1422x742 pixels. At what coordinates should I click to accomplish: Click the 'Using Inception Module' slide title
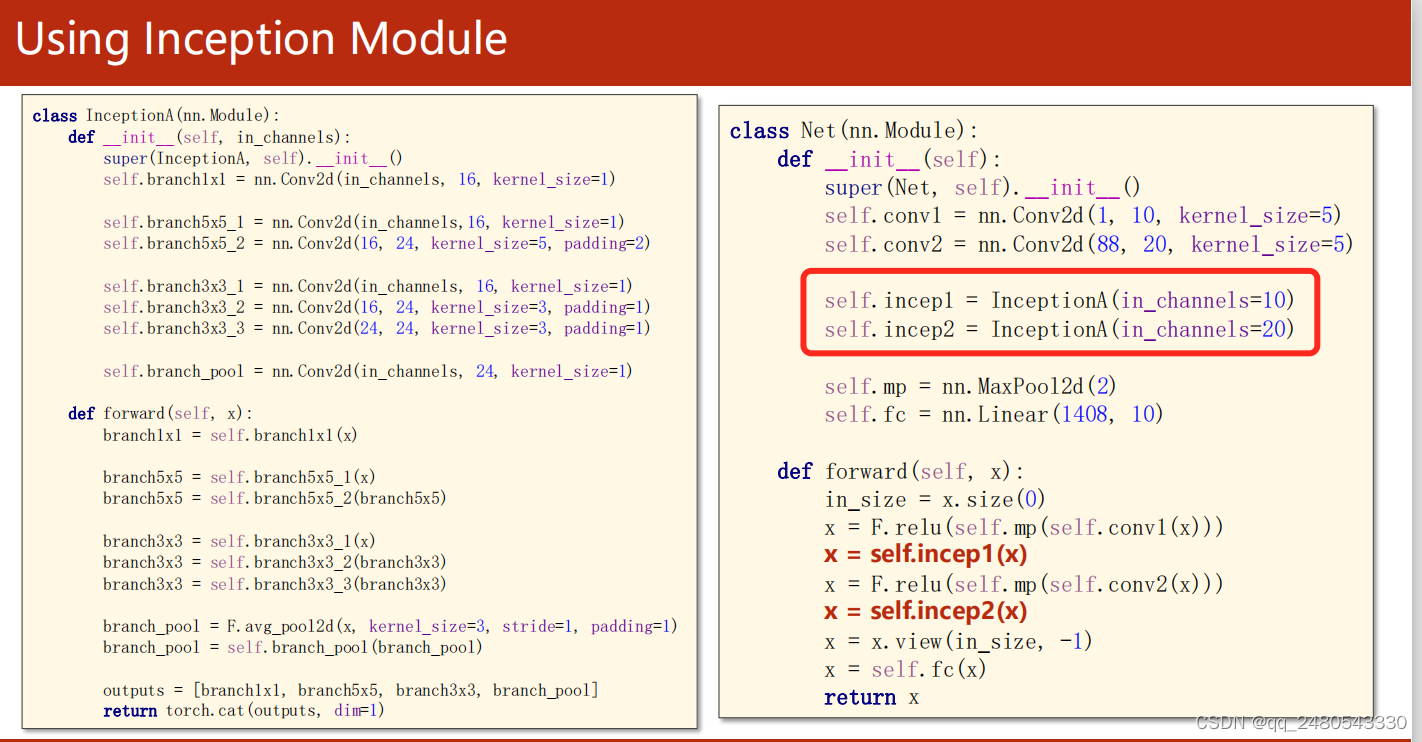pyautogui.click(x=261, y=39)
